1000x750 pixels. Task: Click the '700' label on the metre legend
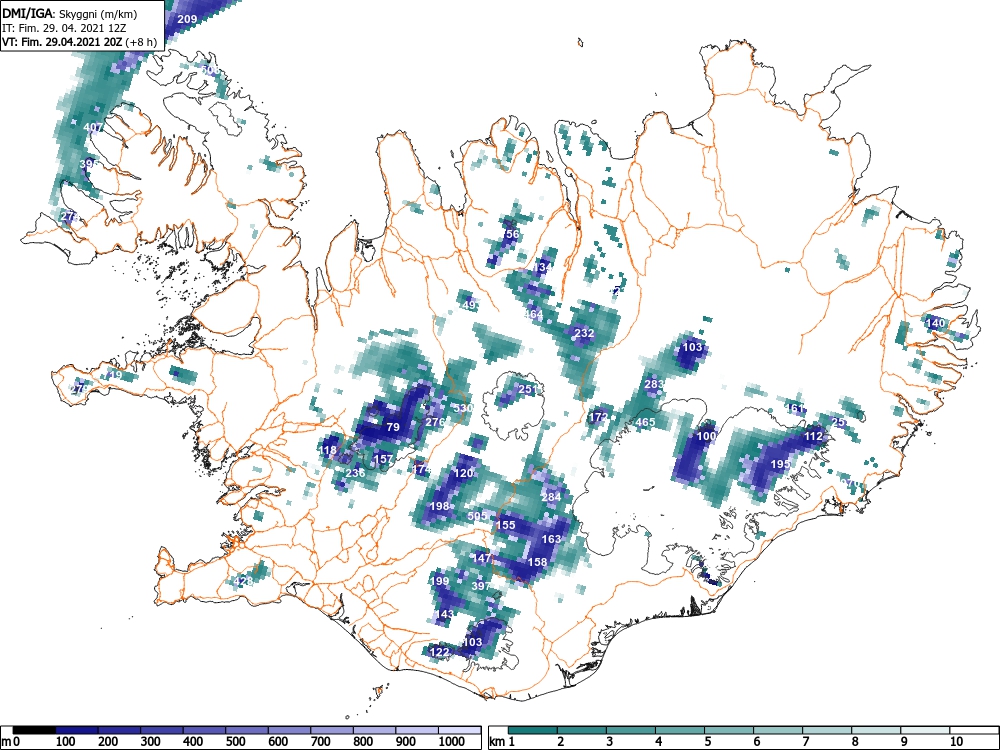point(321,741)
